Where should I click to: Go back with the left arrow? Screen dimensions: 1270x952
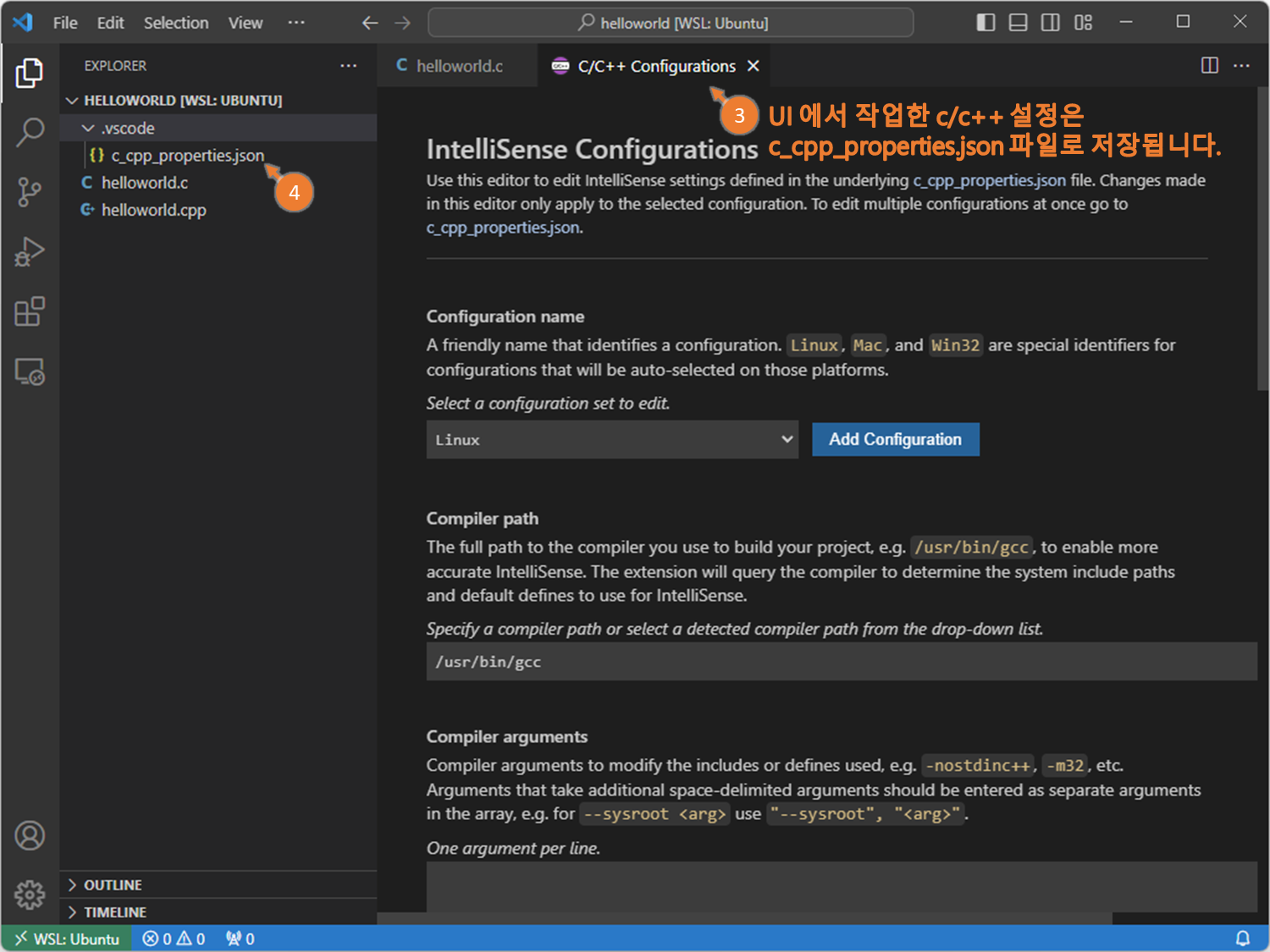[x=370, y=23]
